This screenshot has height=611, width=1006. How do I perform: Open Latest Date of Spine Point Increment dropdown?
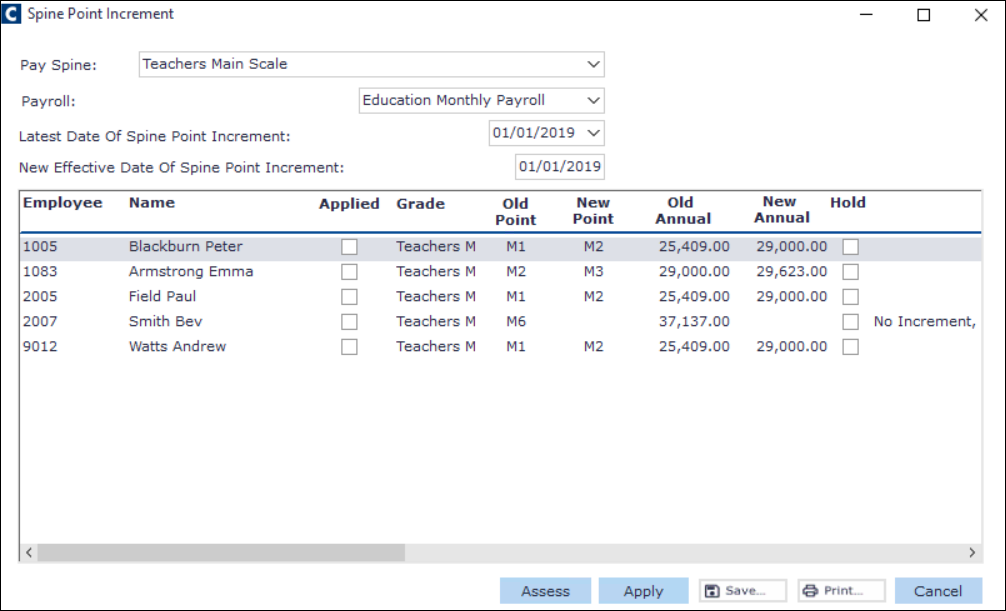tap(547, 133)
